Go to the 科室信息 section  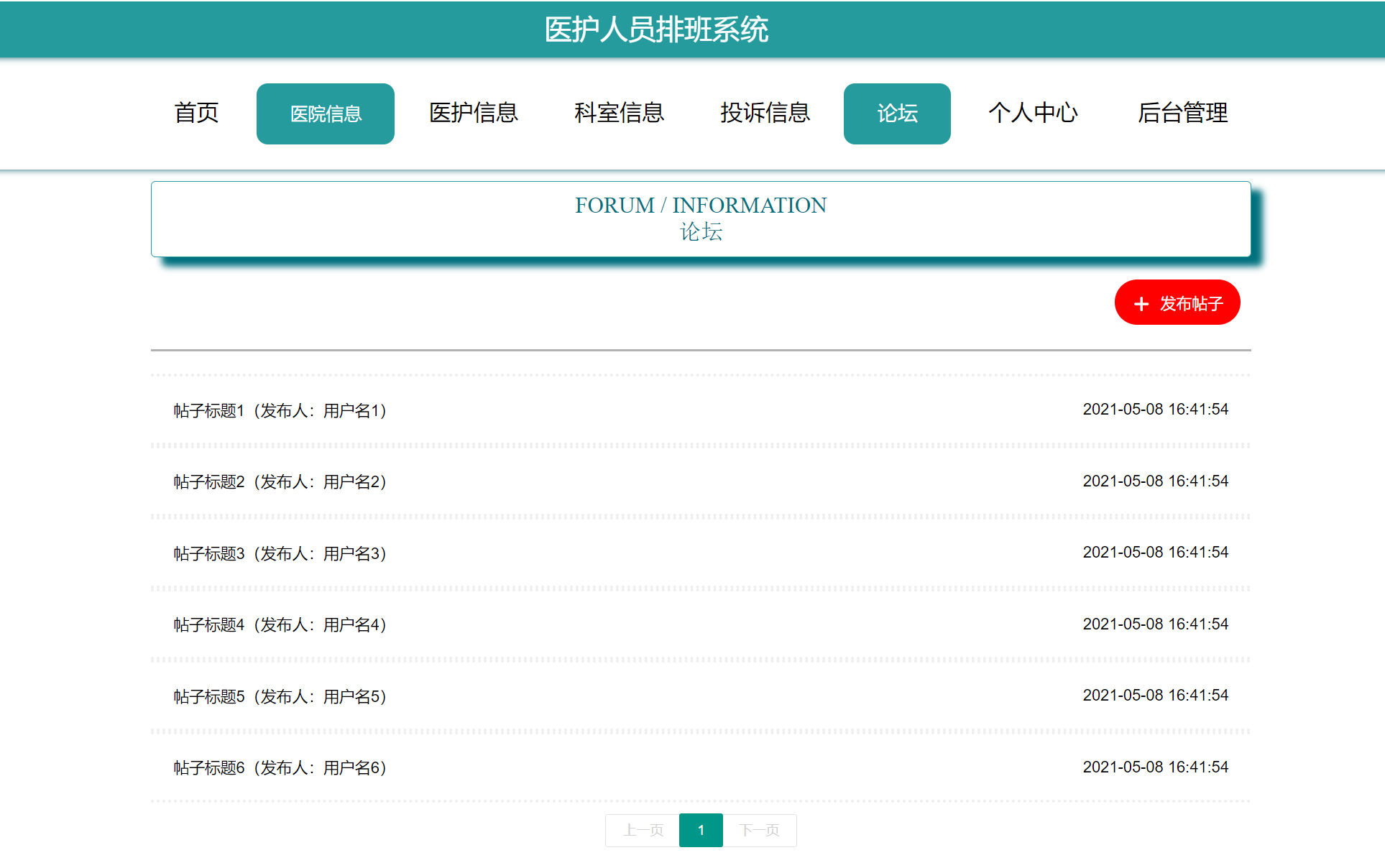[619, 113]
